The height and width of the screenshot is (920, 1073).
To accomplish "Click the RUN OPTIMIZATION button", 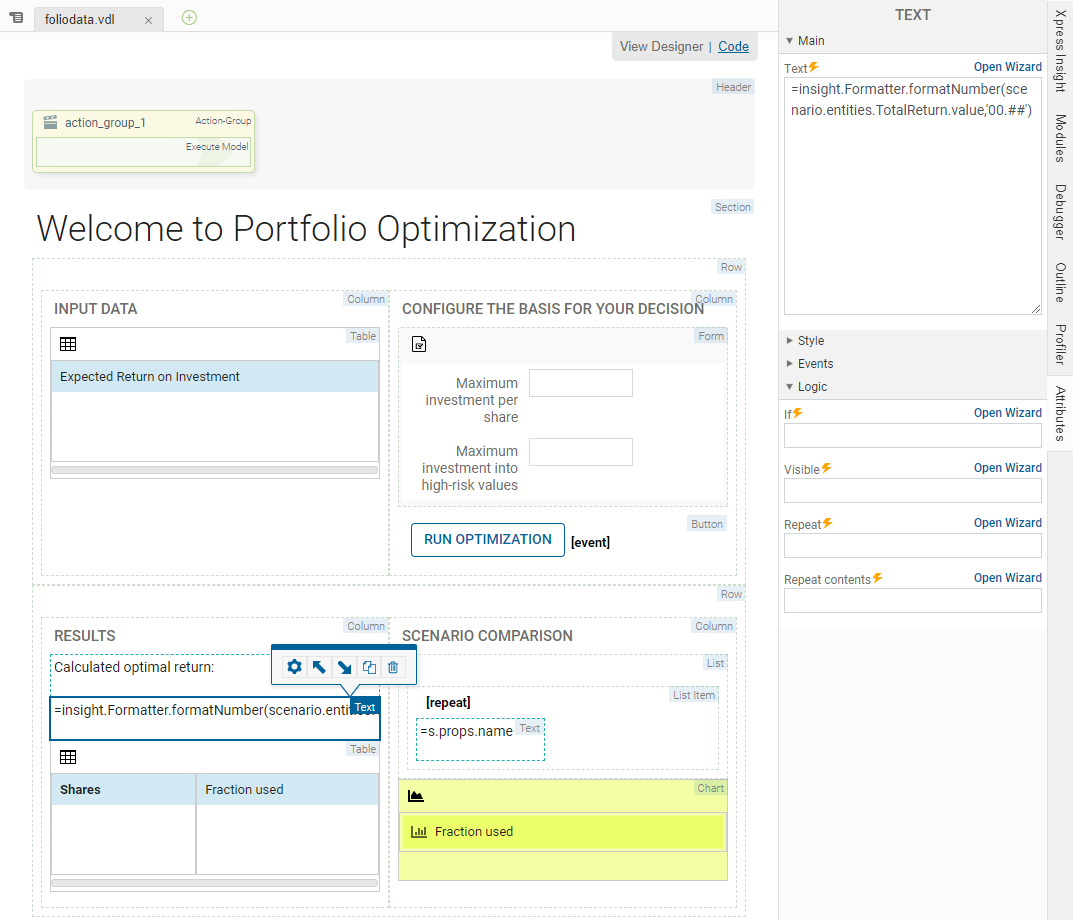I will pyautogui.click(x=487, y=540).
